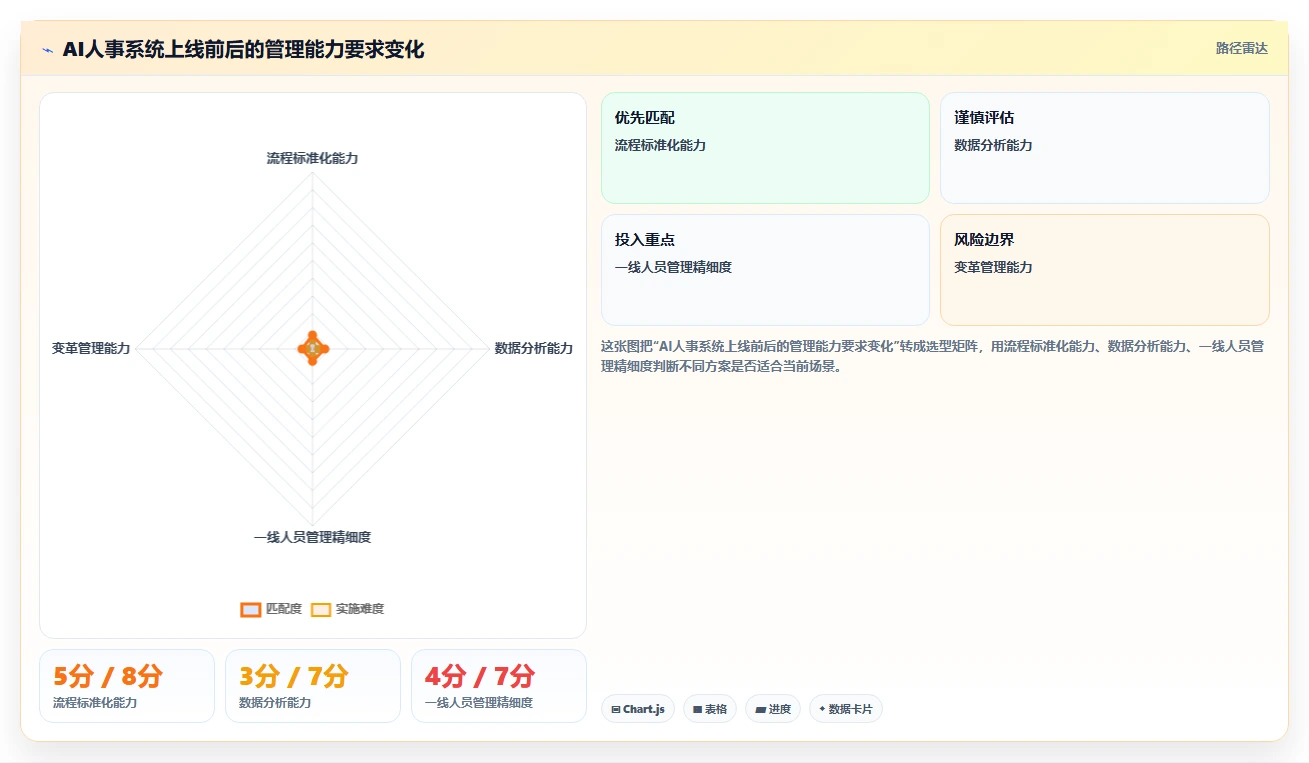Click the 数据卡片 tag
Viewport: 1309px width, 763px height.
pyautogui.click(x=846, y=709)
